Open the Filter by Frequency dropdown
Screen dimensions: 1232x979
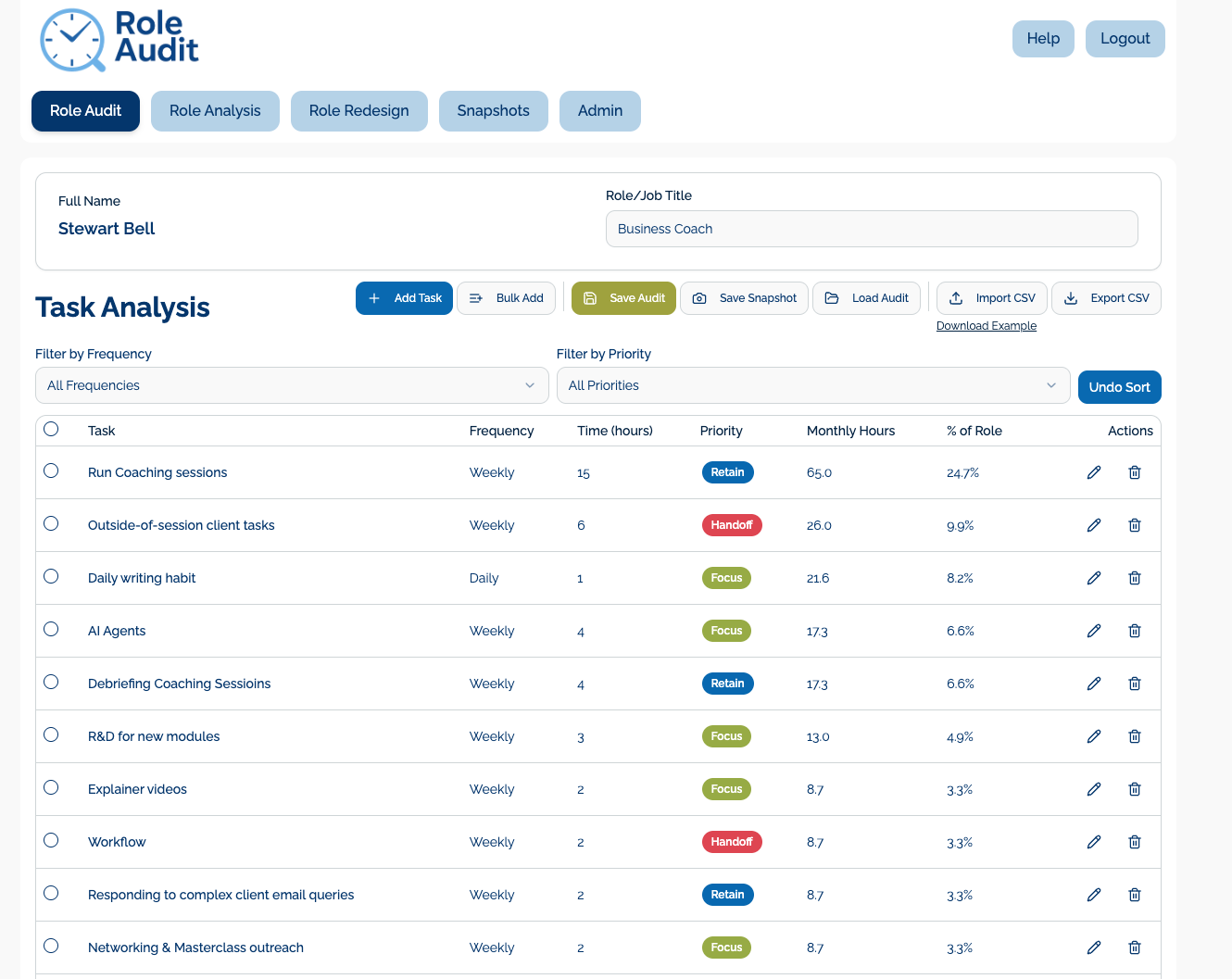(292, 385)
